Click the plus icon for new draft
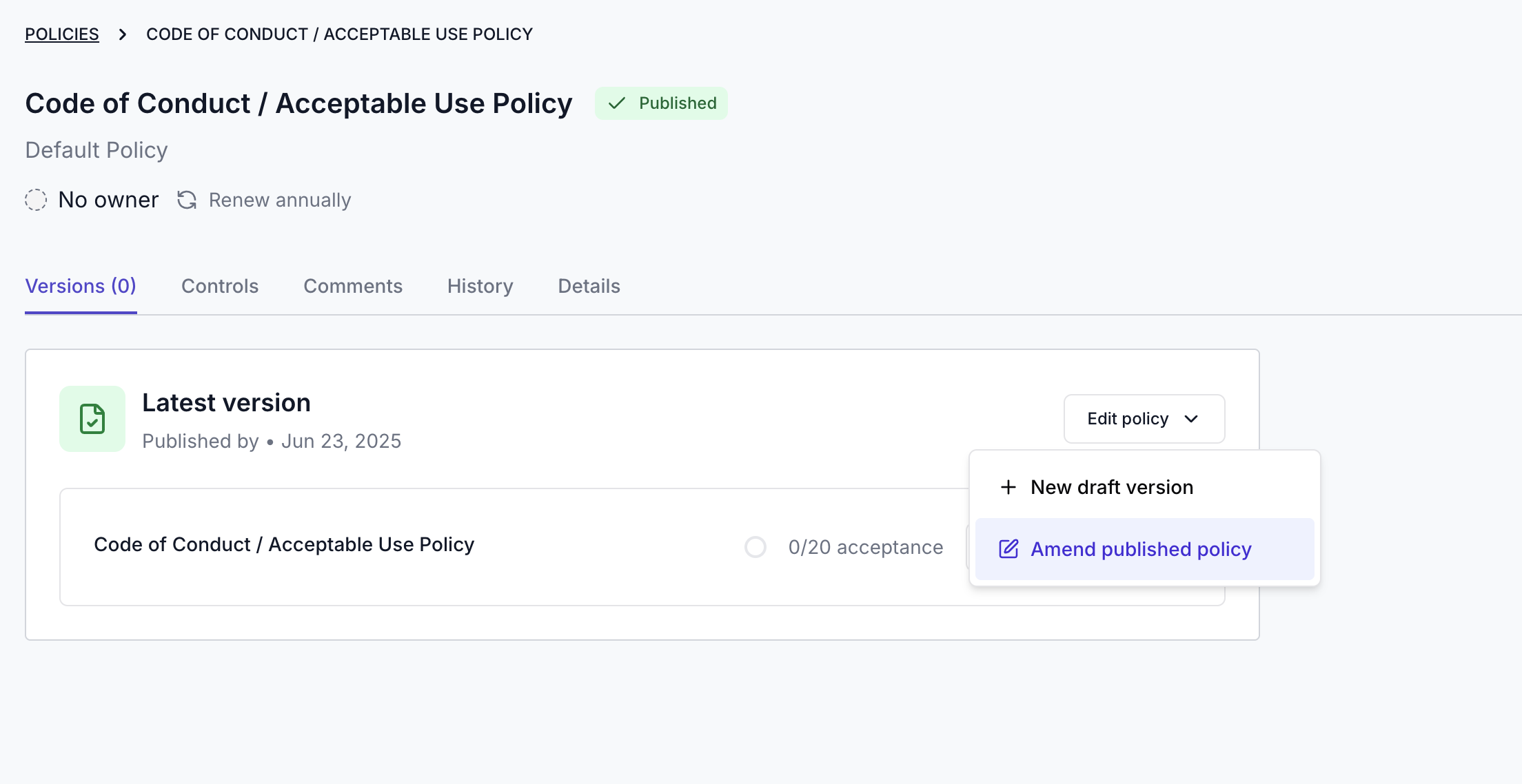Screen dimensions: 1522x784 [1008, 487]
